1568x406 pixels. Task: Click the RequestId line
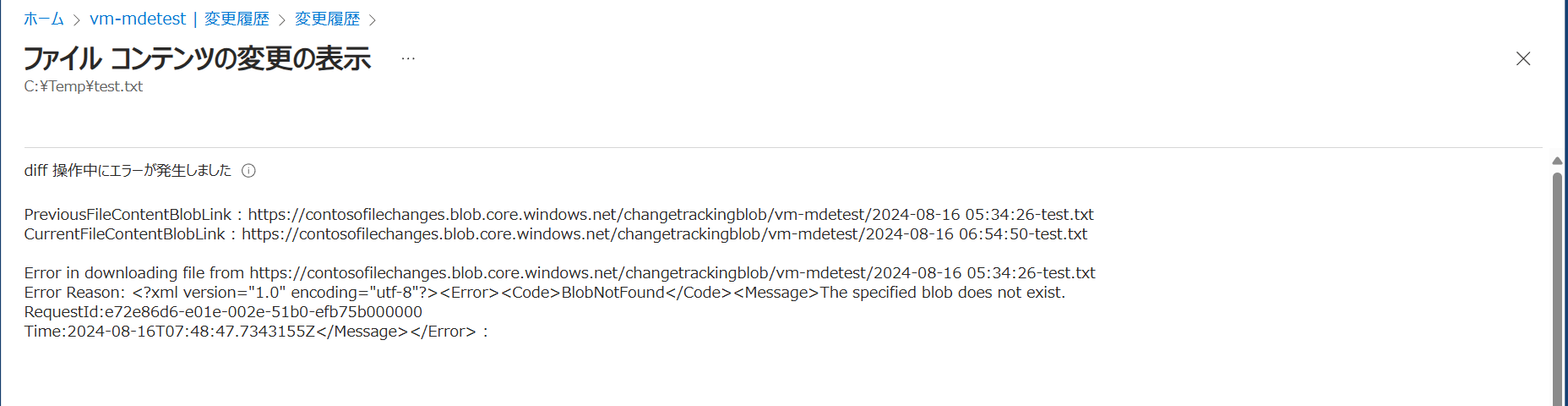[x=223, y=312]
